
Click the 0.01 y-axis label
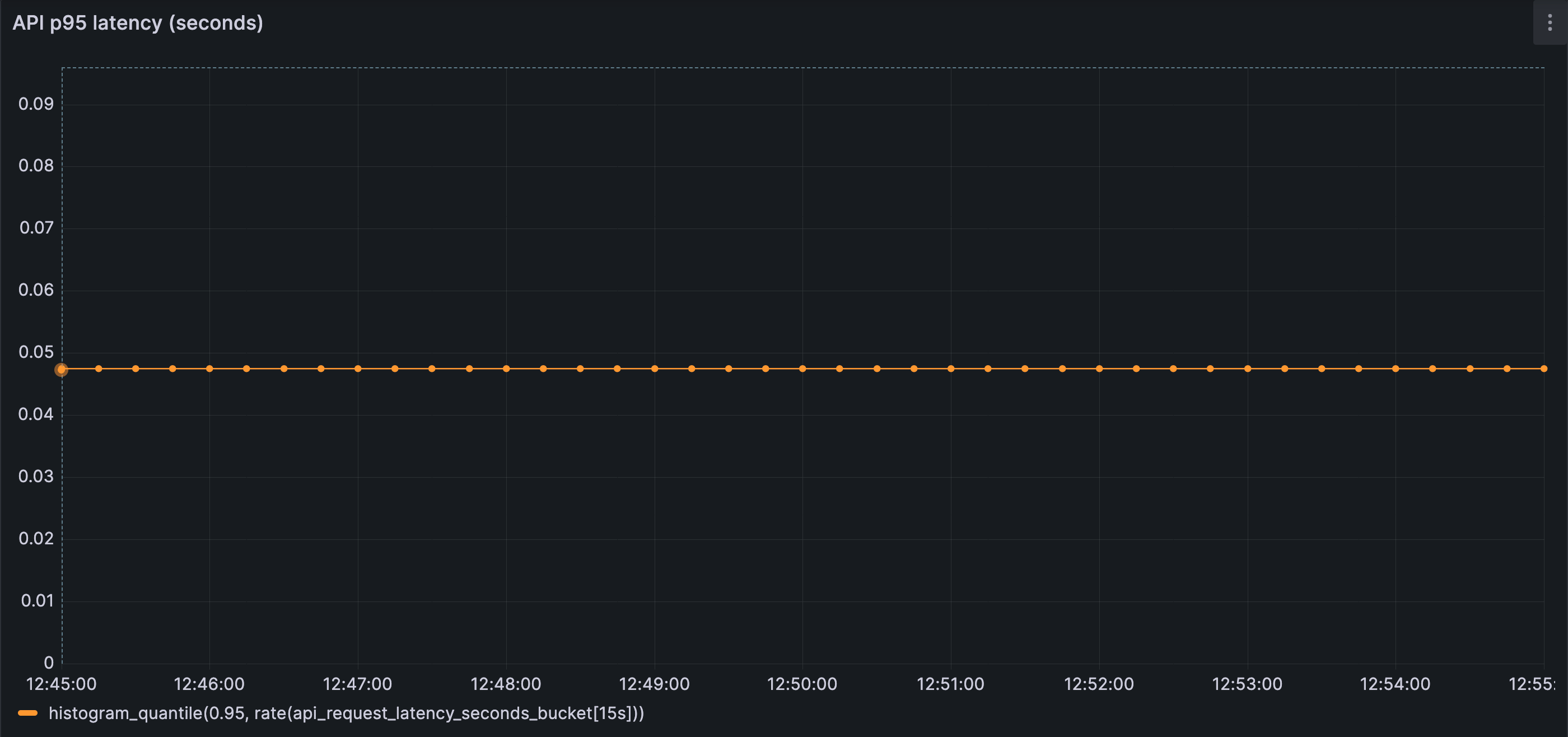[x=36, y=601]
